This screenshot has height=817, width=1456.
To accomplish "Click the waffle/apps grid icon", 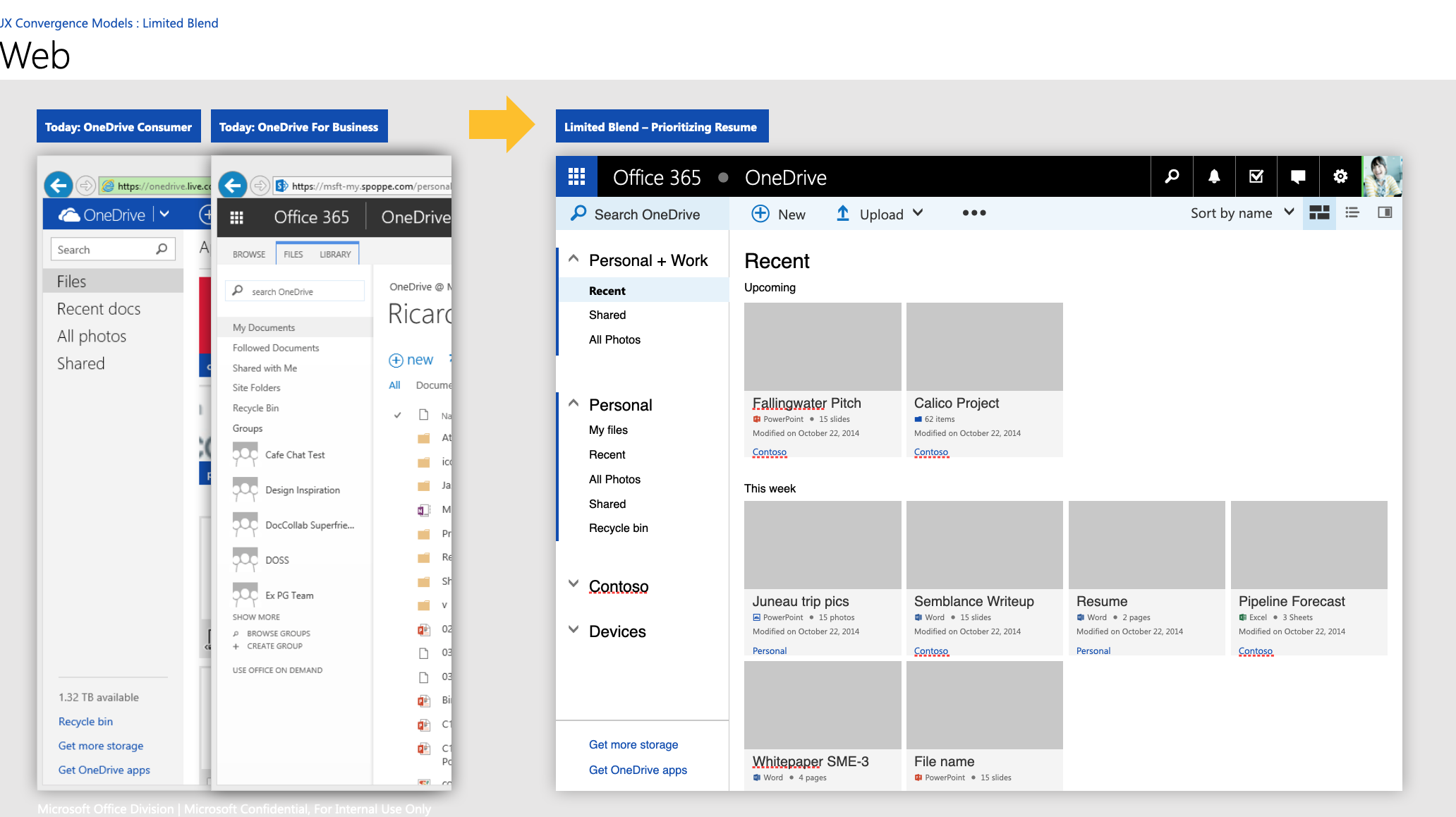I will coord(578,177).
